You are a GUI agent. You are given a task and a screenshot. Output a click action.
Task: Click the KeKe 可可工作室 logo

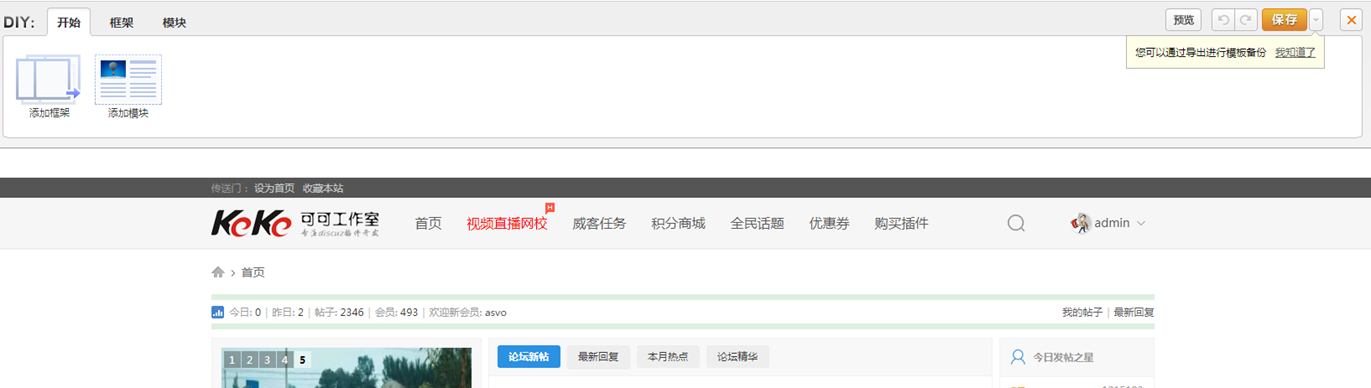pyautogui.click(x=296, y=223)
